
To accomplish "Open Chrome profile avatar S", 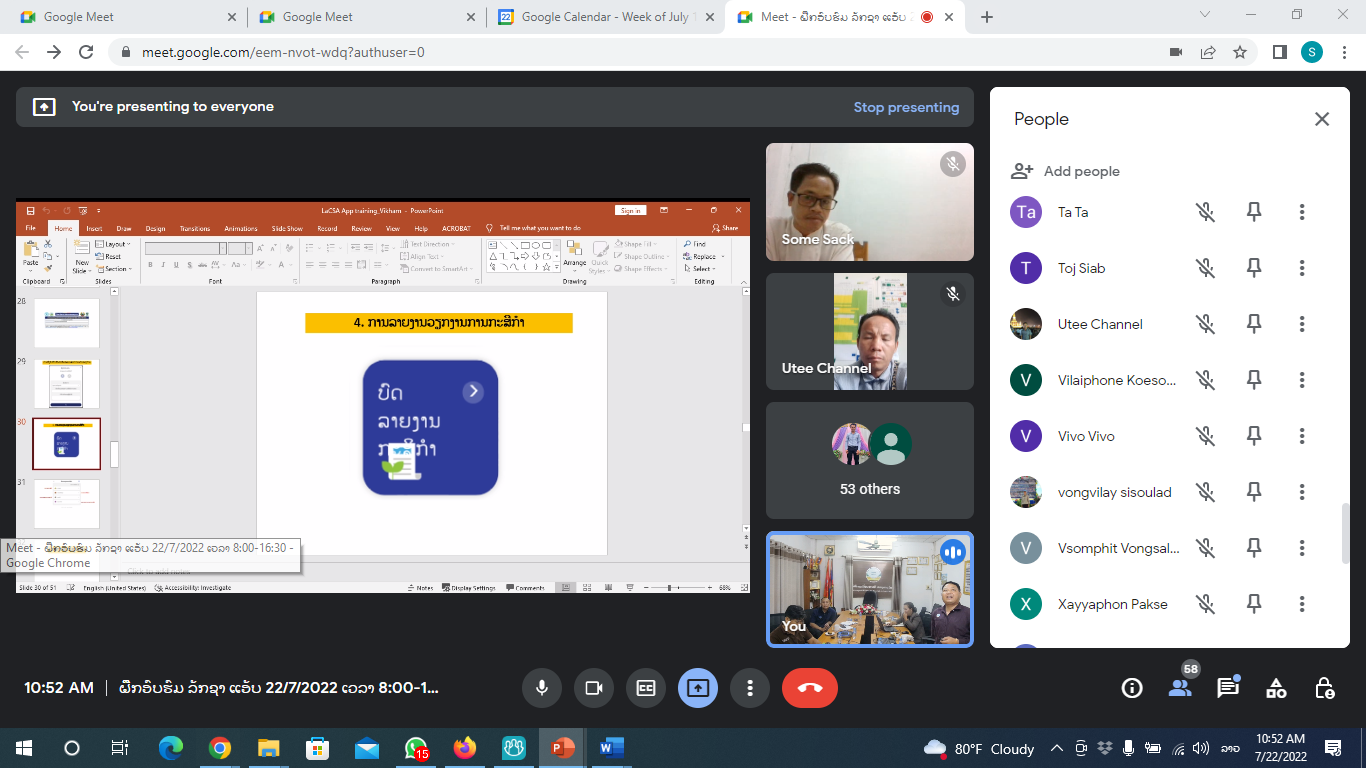I will click(x=1312, y=52).
